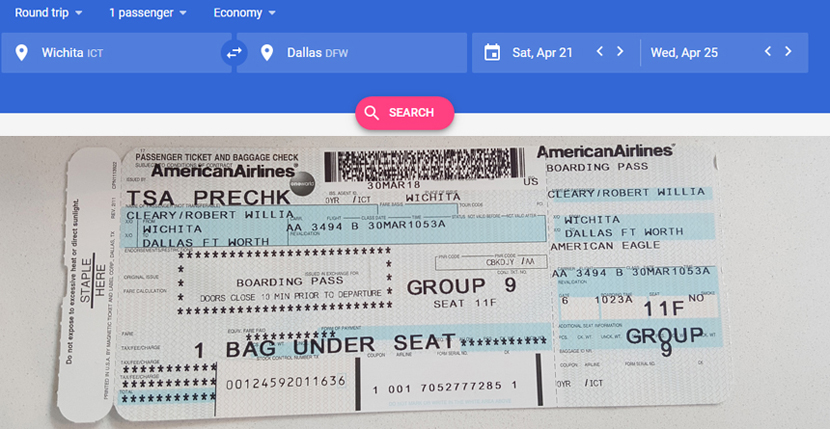This screenshot has height=429, width=830.
Task: Click the magnifier icon on Search button
Action: click(x=372, y=113)
